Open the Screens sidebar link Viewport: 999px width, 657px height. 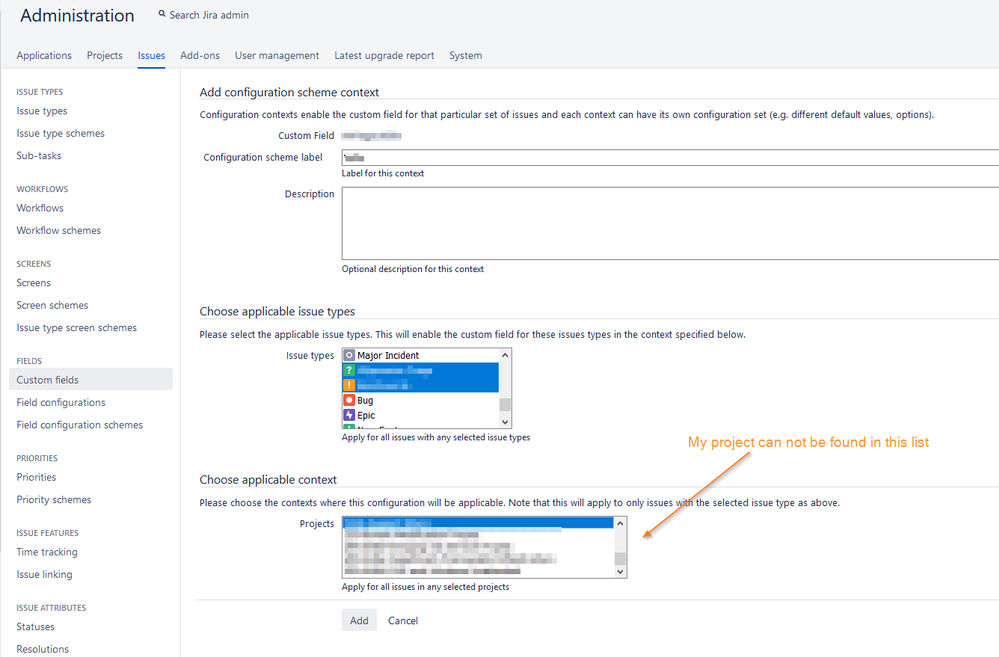point(34,282)
